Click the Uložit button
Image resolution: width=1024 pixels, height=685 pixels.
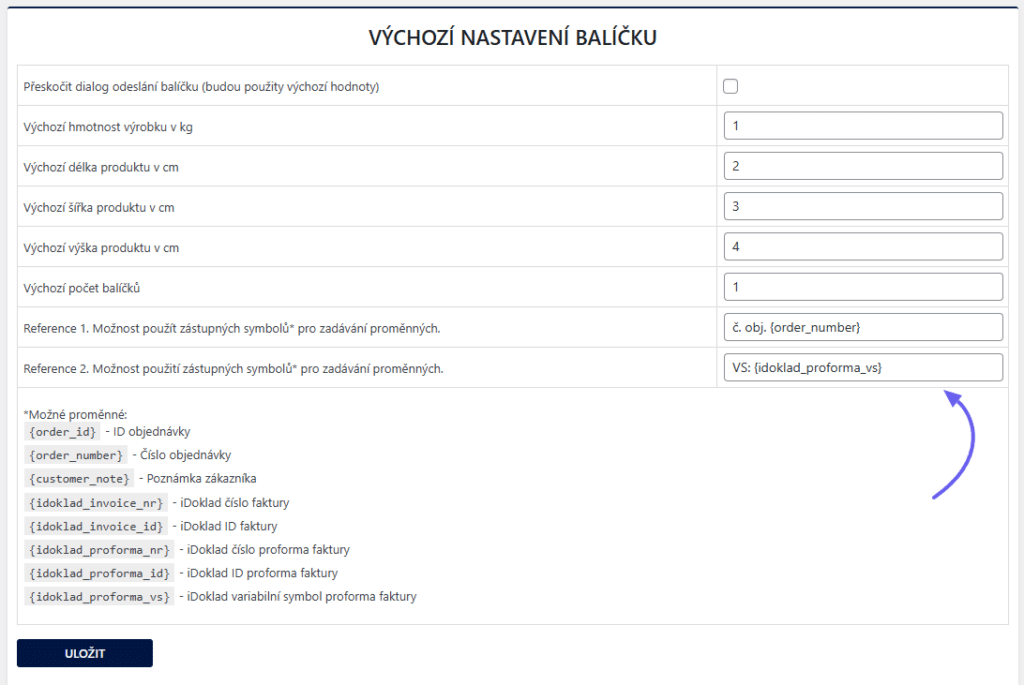(84, 653)
